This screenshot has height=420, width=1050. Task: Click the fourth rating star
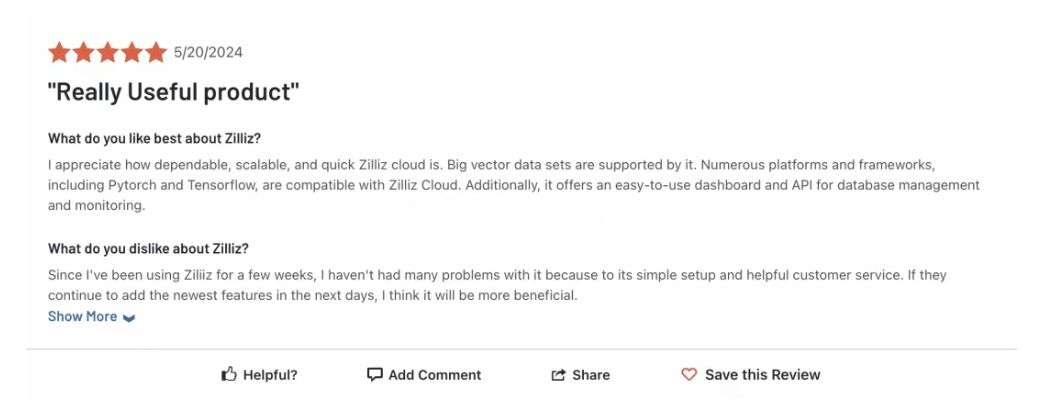131,52
